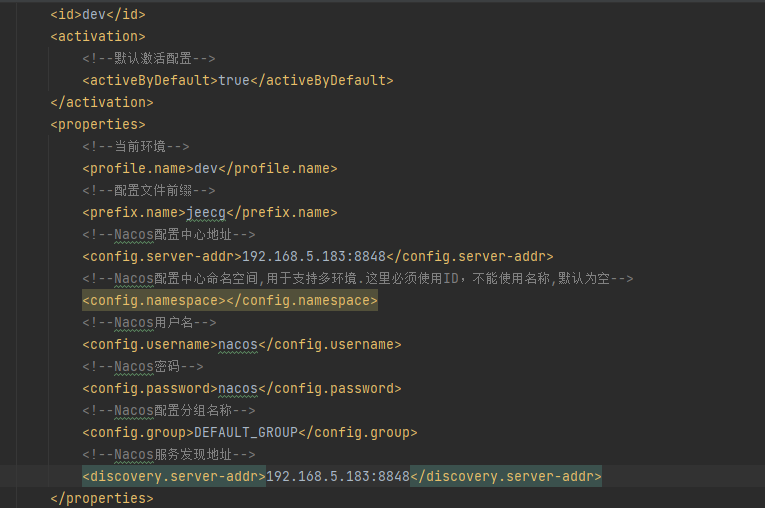
Task: Click the comment 默认激活配置
Action: pyautogui.click(x=149, y=59)
